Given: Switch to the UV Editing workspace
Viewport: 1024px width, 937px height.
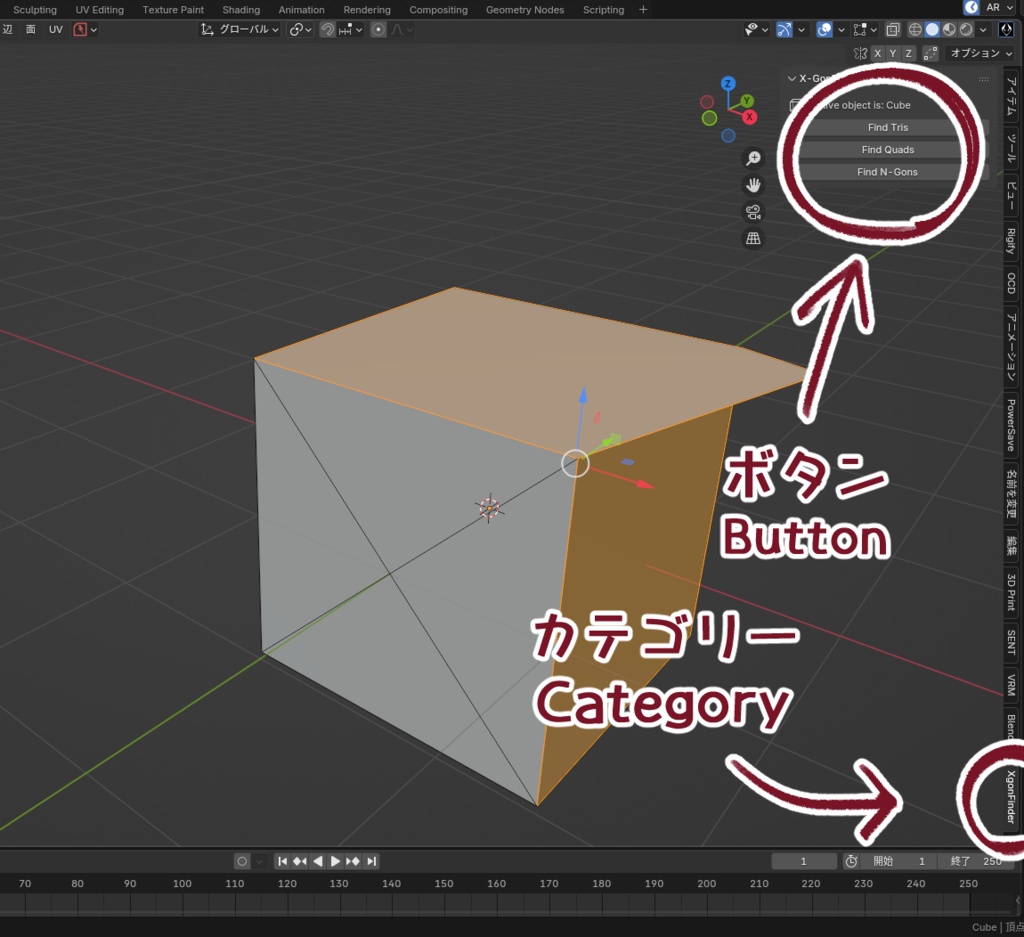Looking at the screenshot, I should tap(99, 10).
